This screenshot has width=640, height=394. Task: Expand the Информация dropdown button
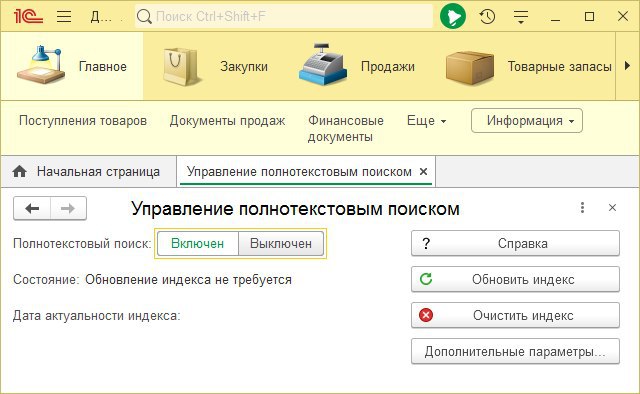[527, 120]
